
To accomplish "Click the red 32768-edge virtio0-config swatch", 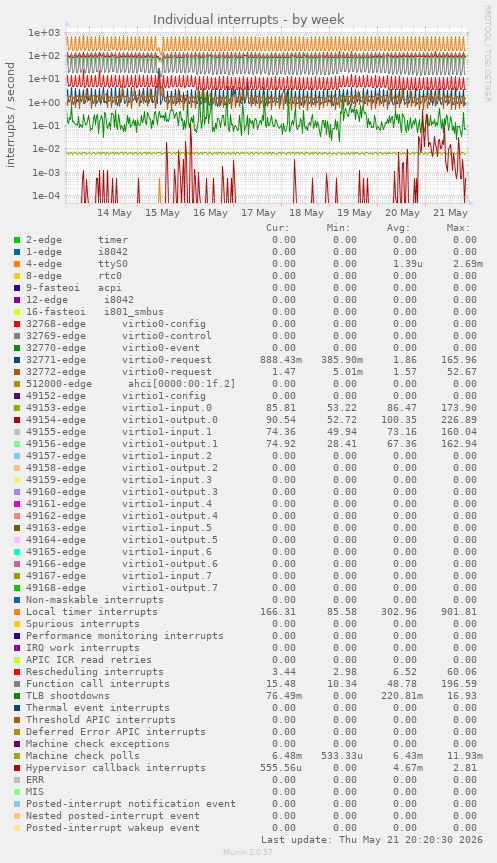I will 17,324.
